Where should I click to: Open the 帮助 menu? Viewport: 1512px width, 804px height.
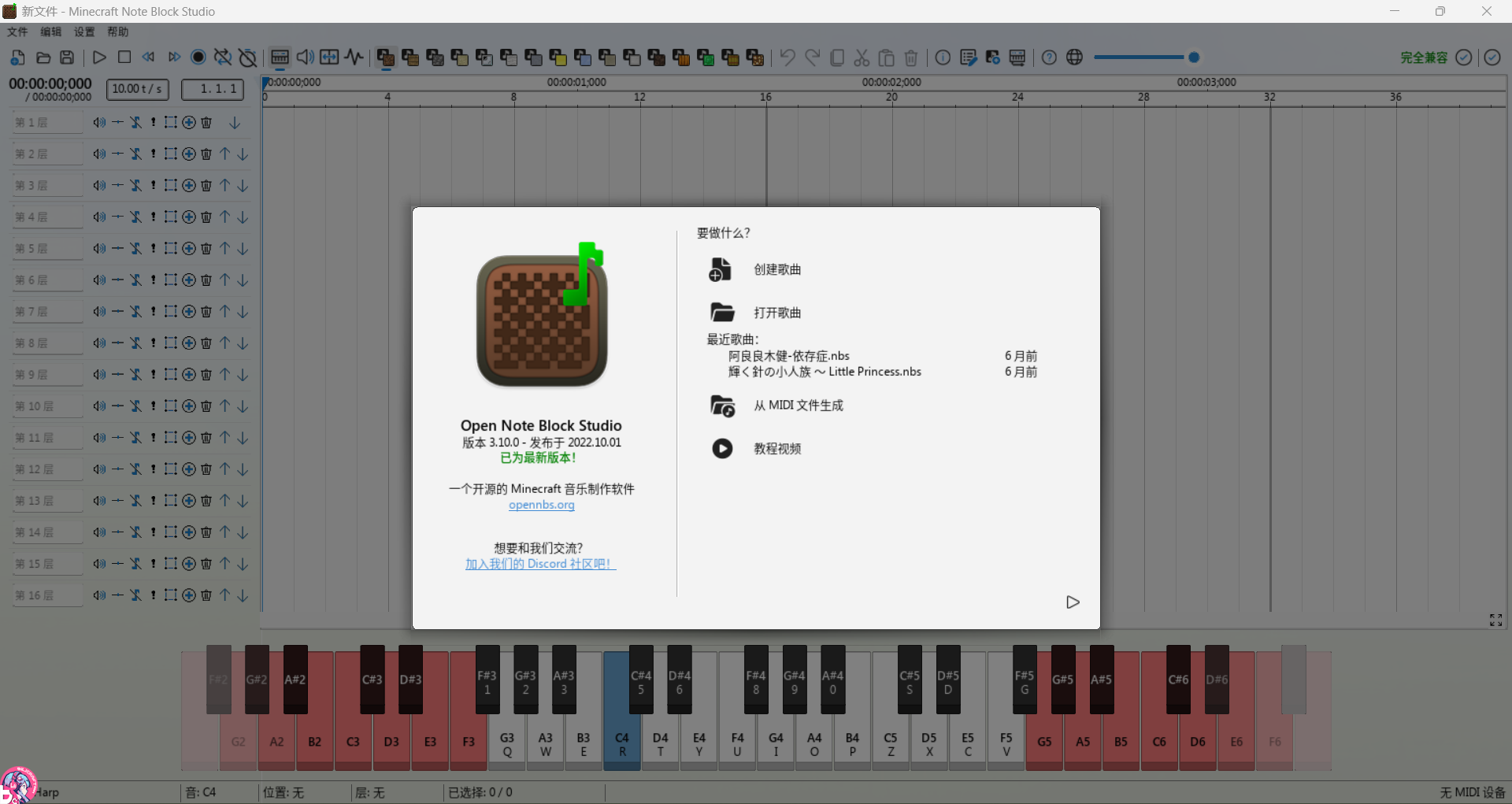point(117,31)
